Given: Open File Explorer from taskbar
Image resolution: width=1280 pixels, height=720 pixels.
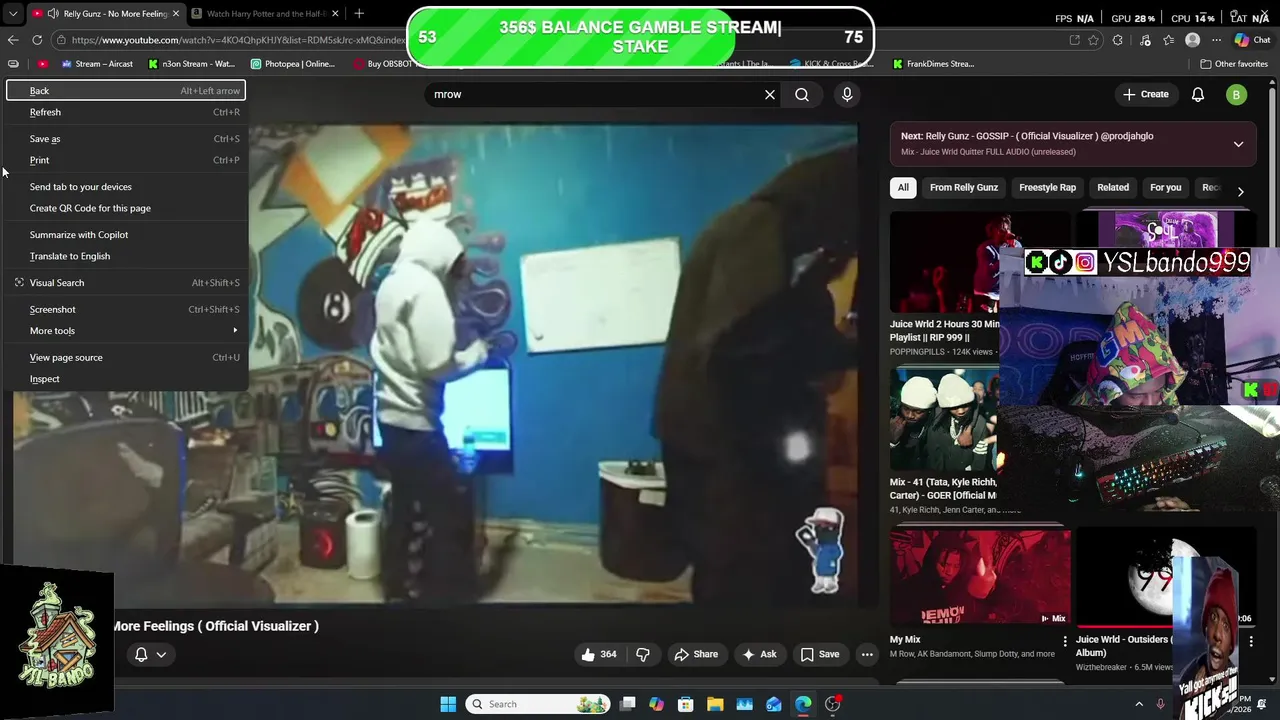Looking at the screenshot, I should (715, 704).
